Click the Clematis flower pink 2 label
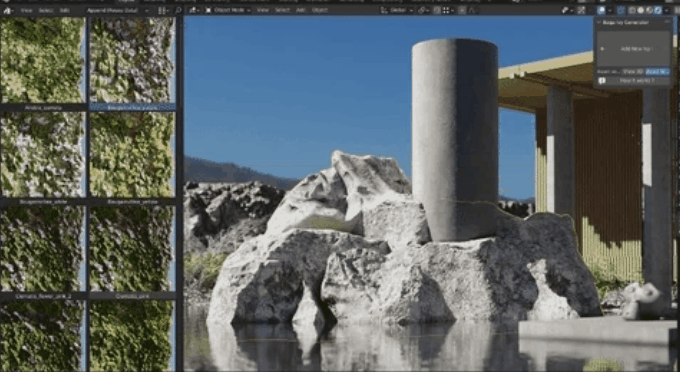 pyautogui.click(x=42, y=296)
